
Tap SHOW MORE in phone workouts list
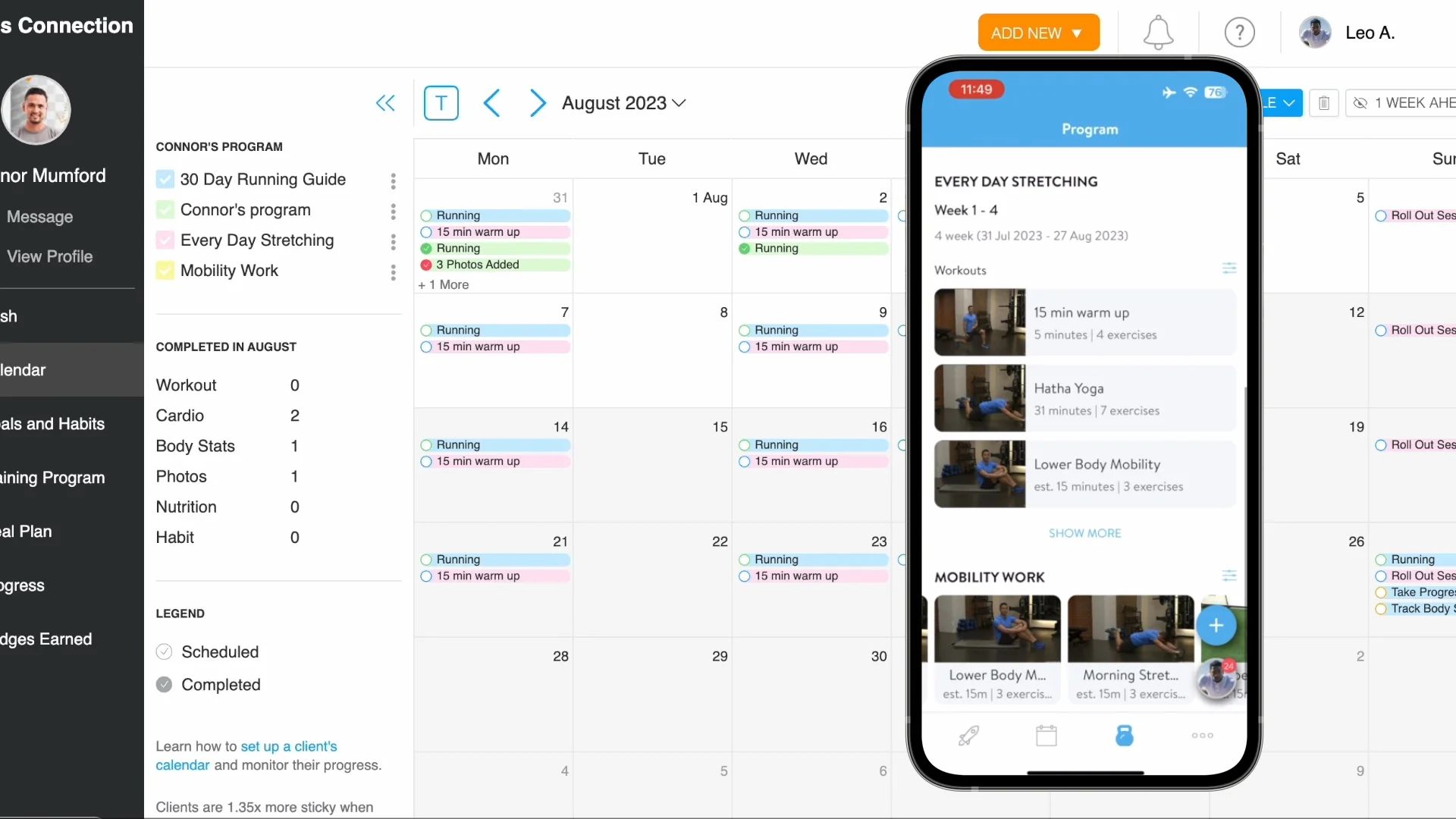point(1084,533)
